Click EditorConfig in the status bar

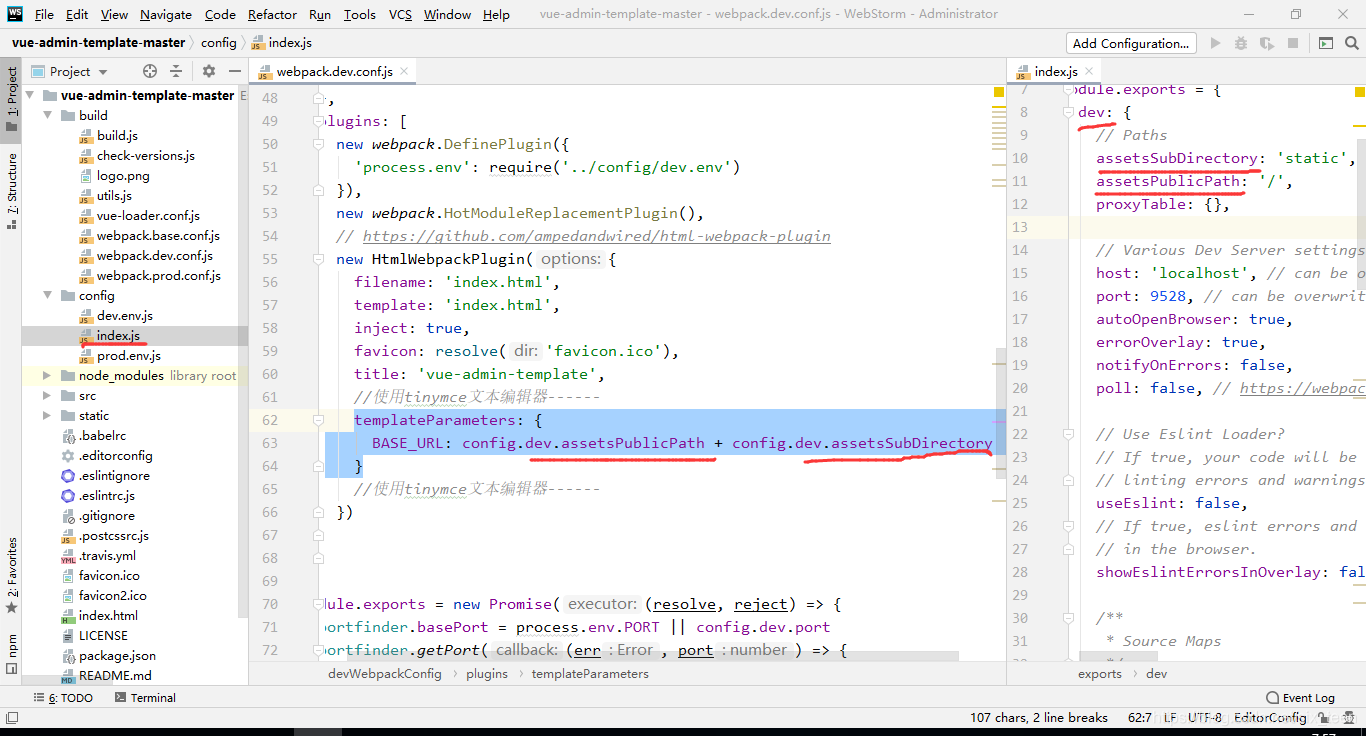pyautogui.click(x=1270, y=718)
